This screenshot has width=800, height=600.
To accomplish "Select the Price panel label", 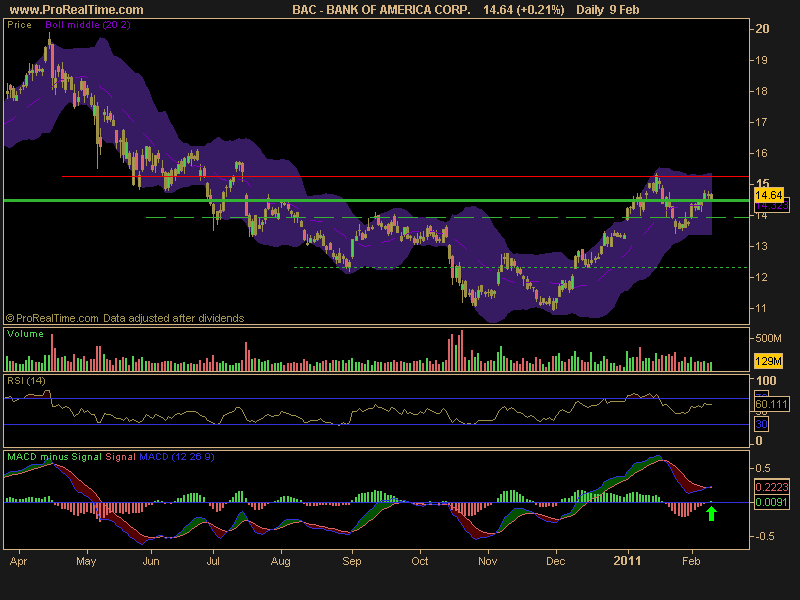I will click(19, 24).
